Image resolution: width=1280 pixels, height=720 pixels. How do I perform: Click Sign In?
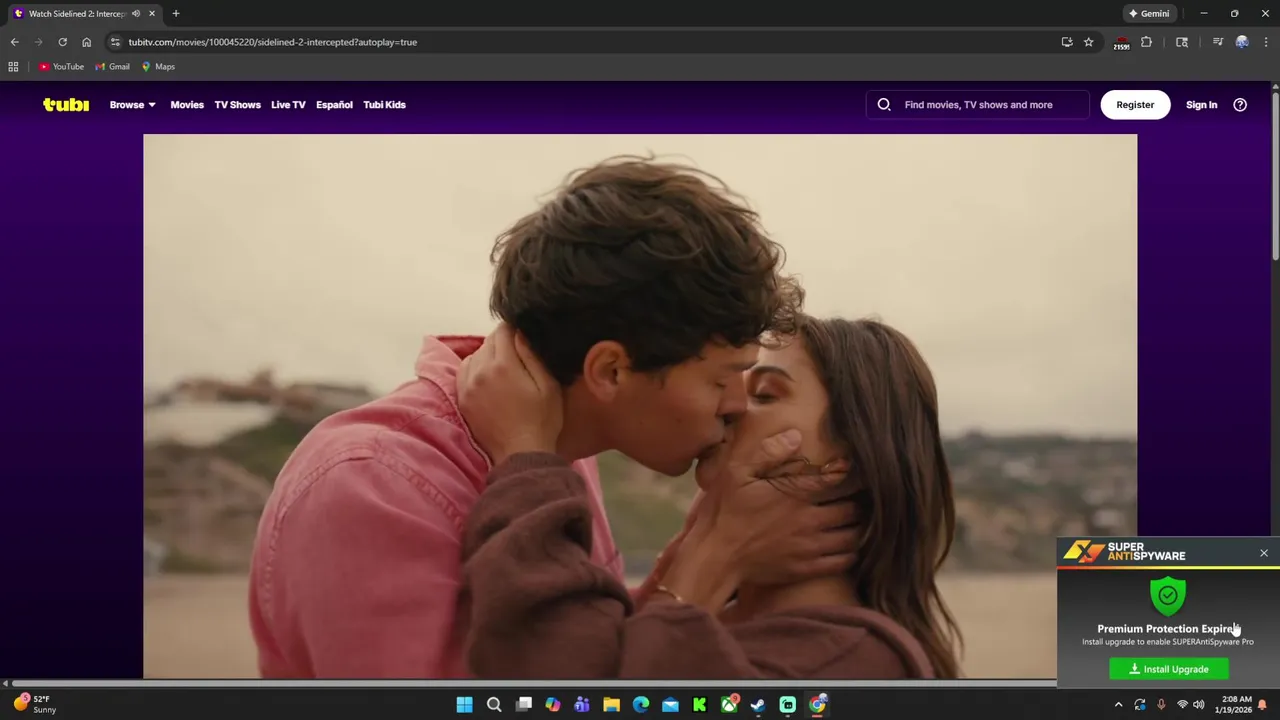click(x=1201, y=105)
